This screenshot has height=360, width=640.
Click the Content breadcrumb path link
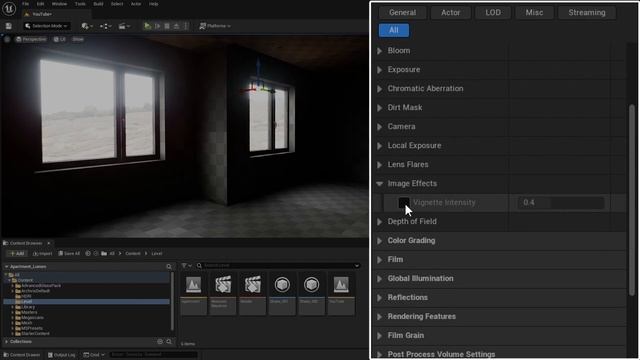coord(133,253)
